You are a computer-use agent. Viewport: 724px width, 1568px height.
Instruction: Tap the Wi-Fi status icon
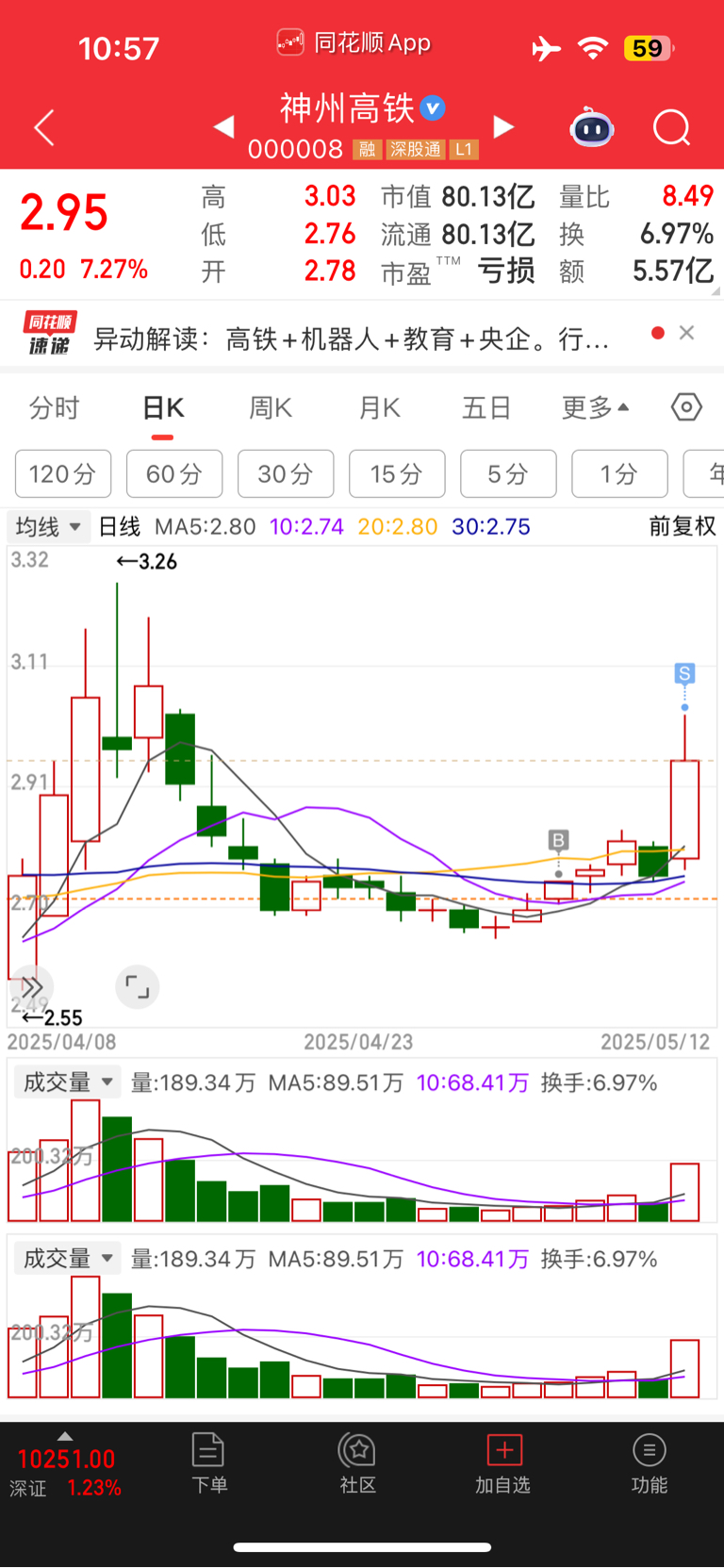point(593,48)
